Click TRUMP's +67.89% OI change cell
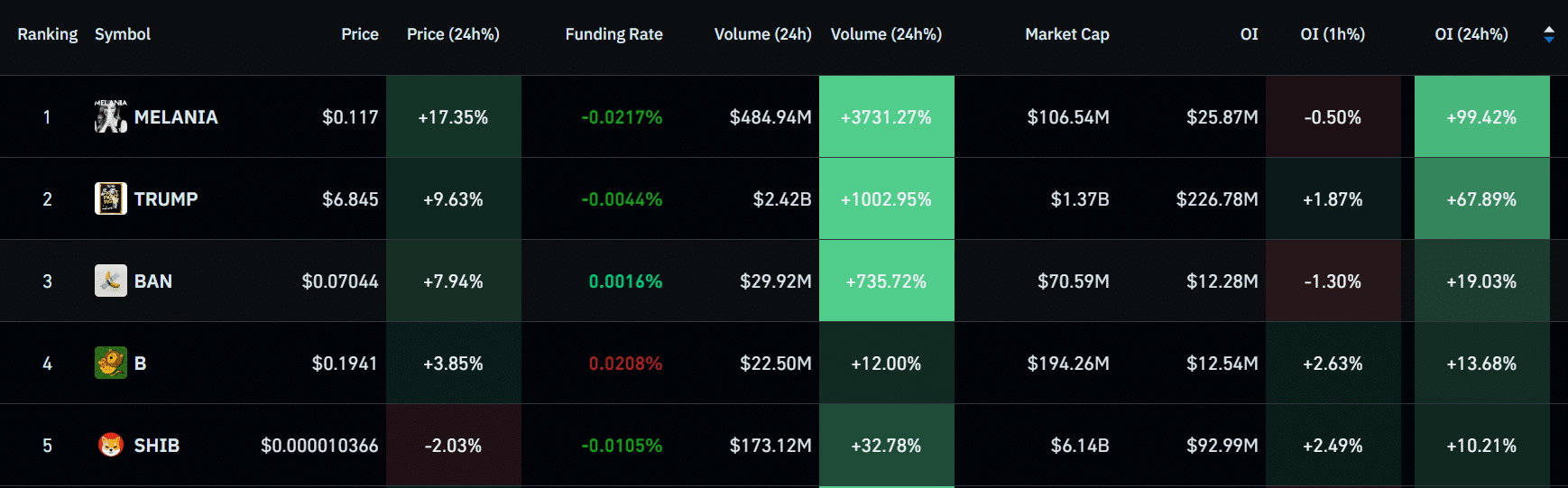The width and height of the screenshot is (1568, 488). pyautogui.click(x=1481, y=199)
